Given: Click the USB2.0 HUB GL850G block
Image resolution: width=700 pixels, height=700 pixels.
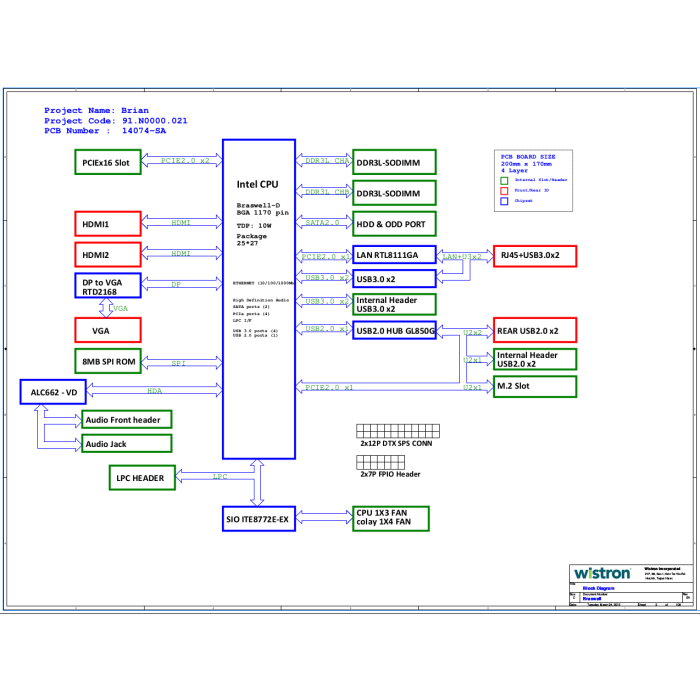Looking at the screenshot, I should (394, 330).
